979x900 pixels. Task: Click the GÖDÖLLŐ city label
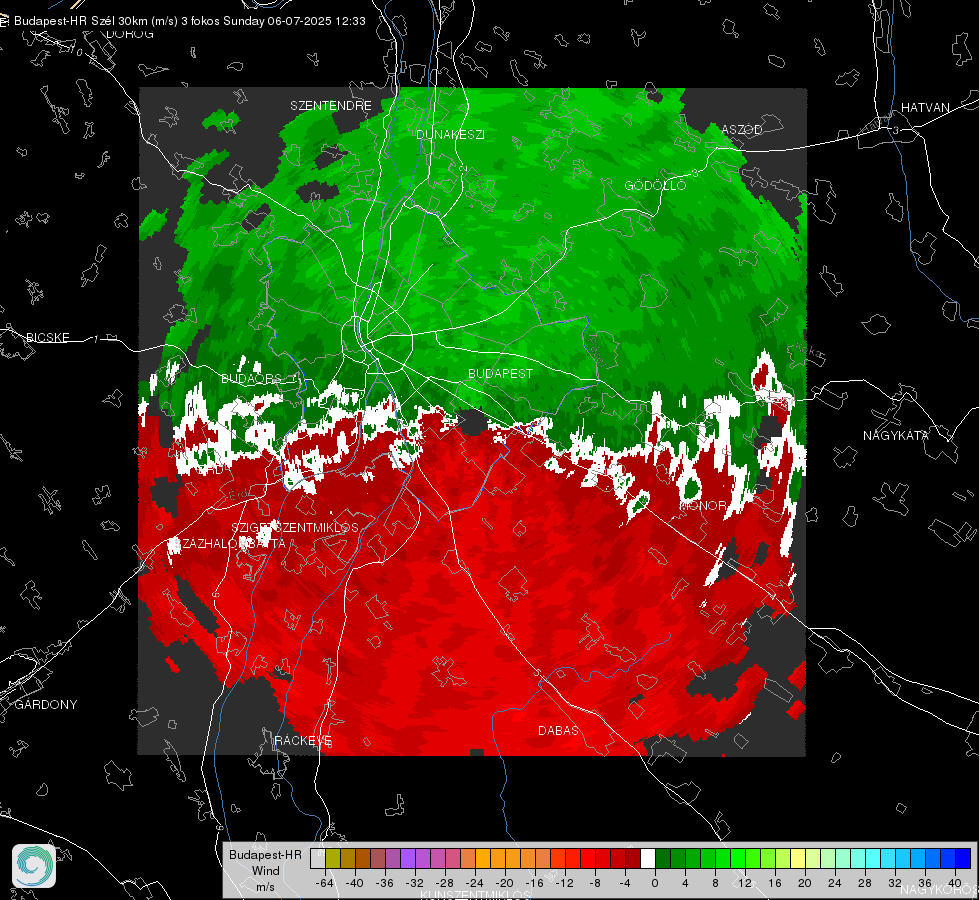tap(655, 185)
